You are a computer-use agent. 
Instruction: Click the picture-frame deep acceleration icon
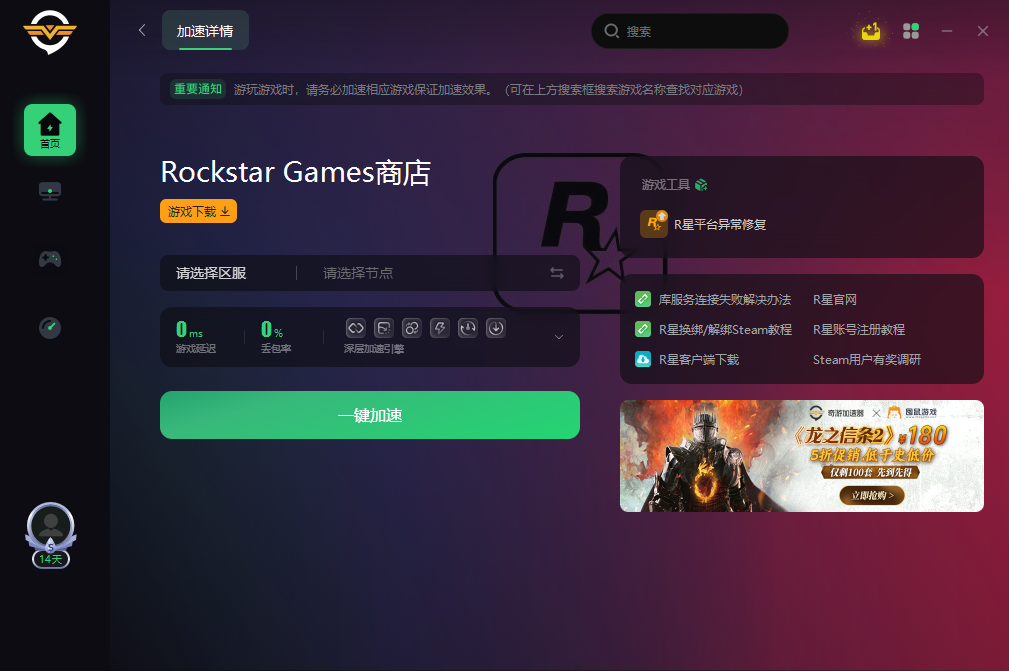coord(384,328)
